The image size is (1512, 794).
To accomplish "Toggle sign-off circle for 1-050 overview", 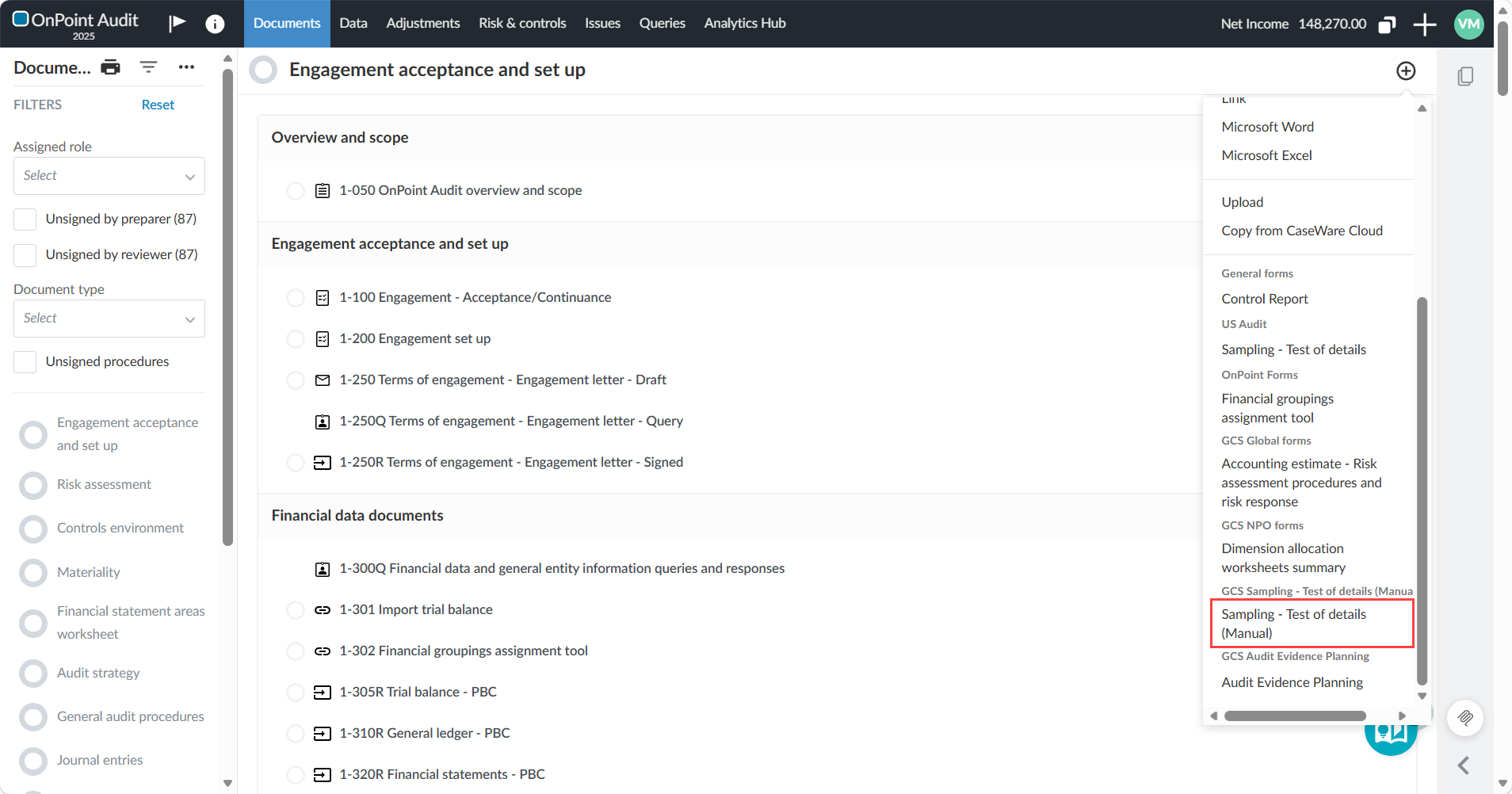I will 296,191.
